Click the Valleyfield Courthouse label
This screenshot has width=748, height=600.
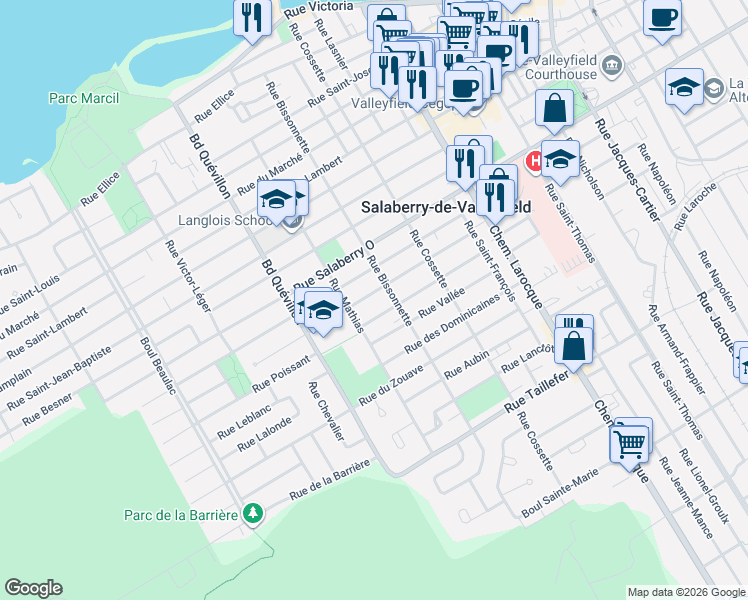click(561, 67)
